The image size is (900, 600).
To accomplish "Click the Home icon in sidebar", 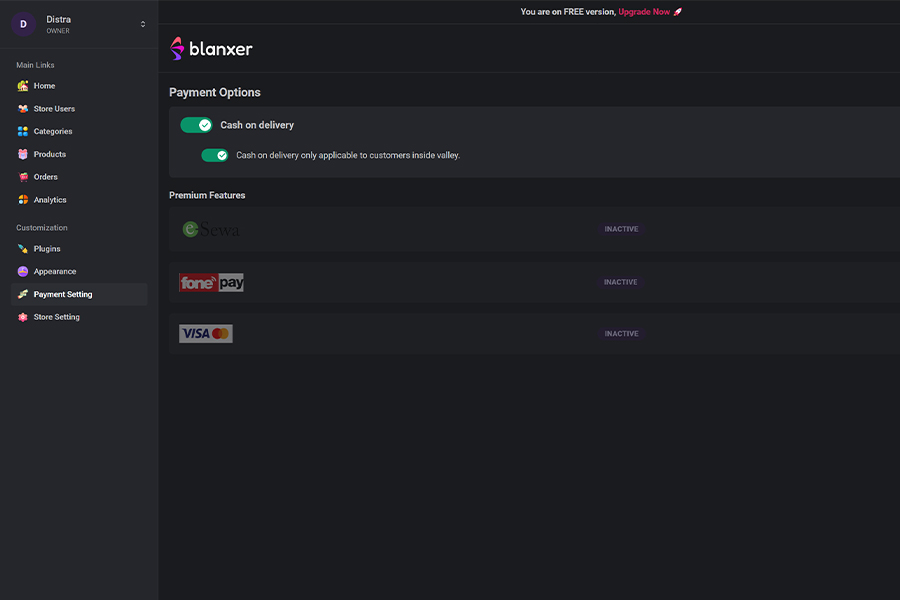I will click(x=23, y=86).
